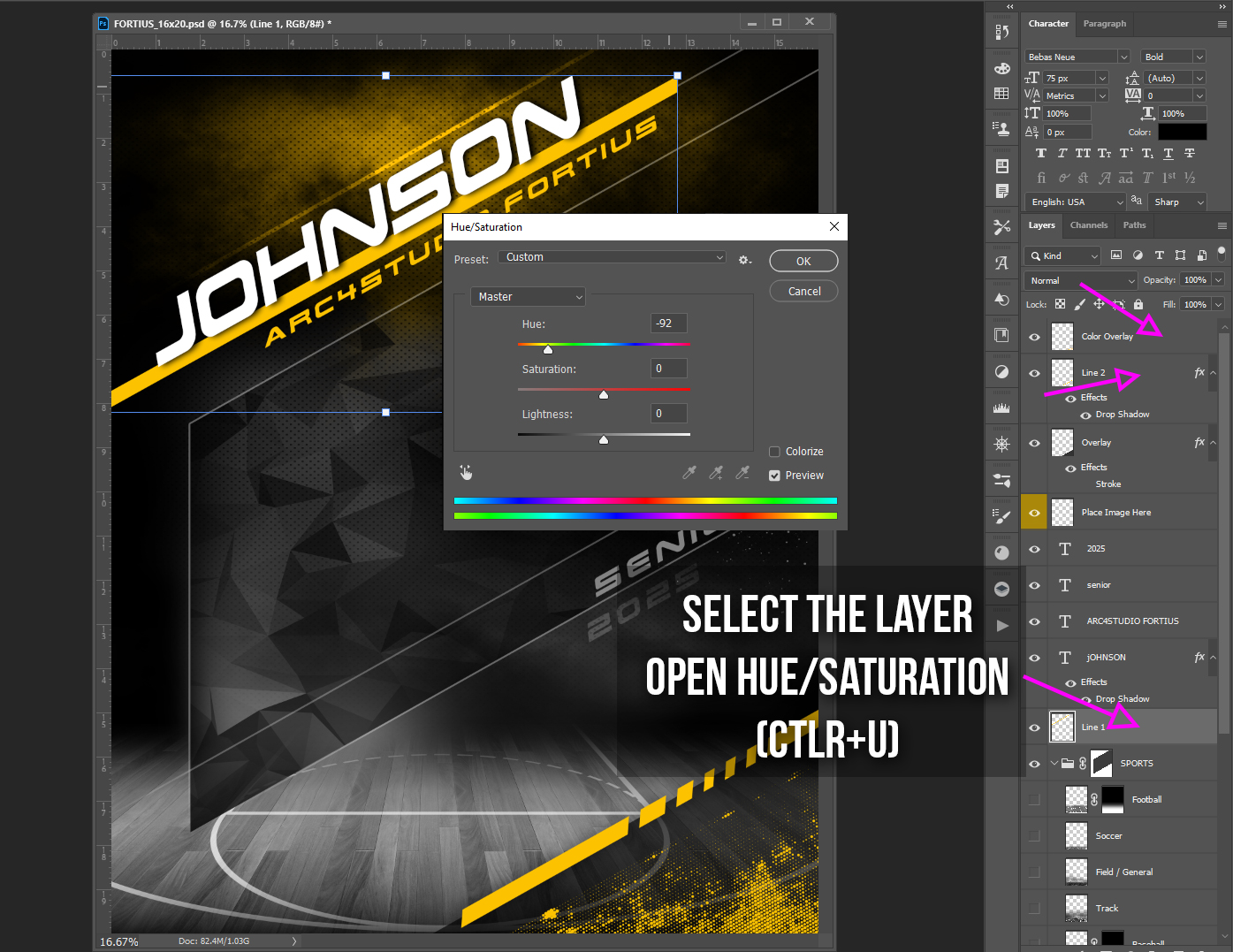Viewport: 1233px width, 952px height.
Task: Open the Sharp anti-aliasing dropdown
Action: [x=1178, y=202]
